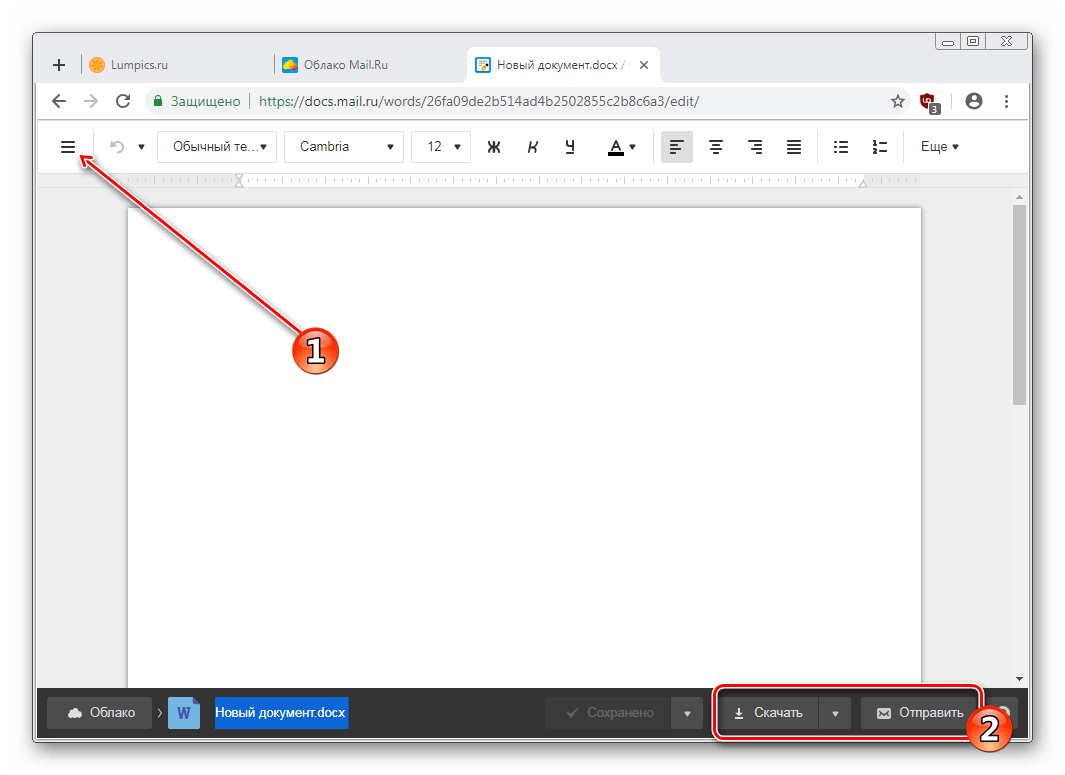Toggle italic formatting (К)

[x=532, y=147]
